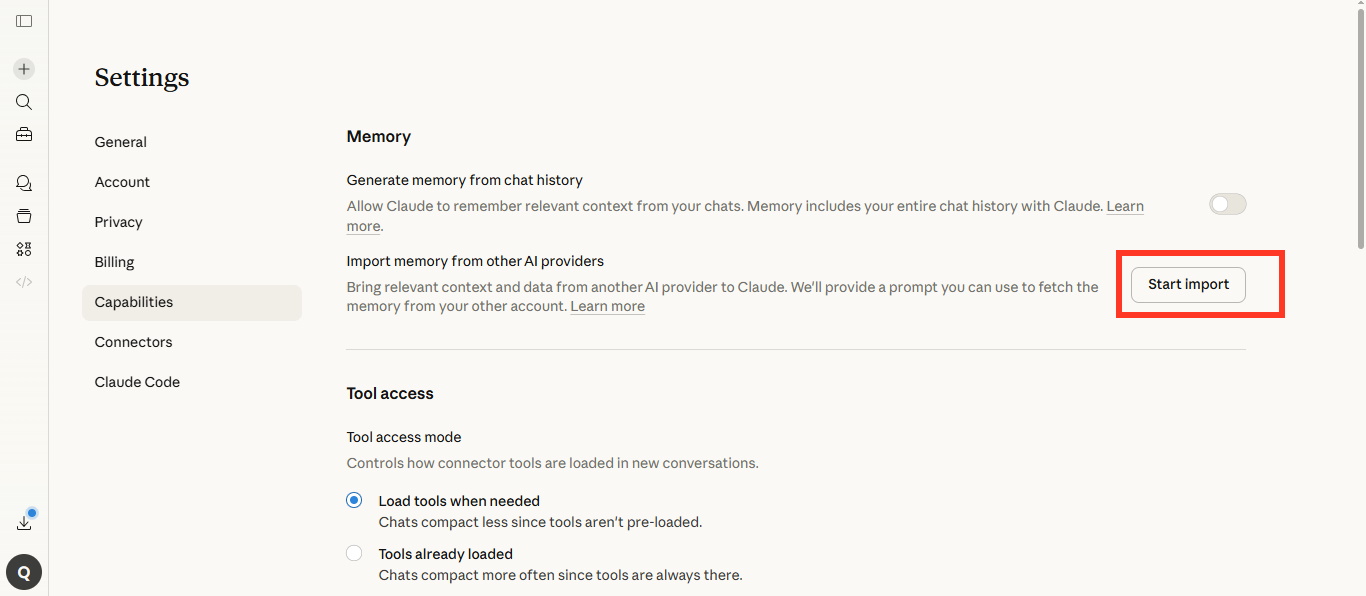Enable Generate memory from chat history

coord(1227,205)
